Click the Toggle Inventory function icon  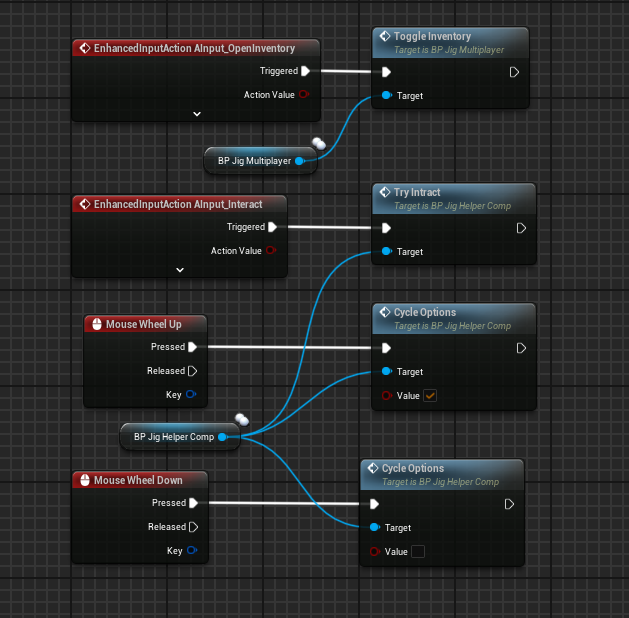(385, 36)
